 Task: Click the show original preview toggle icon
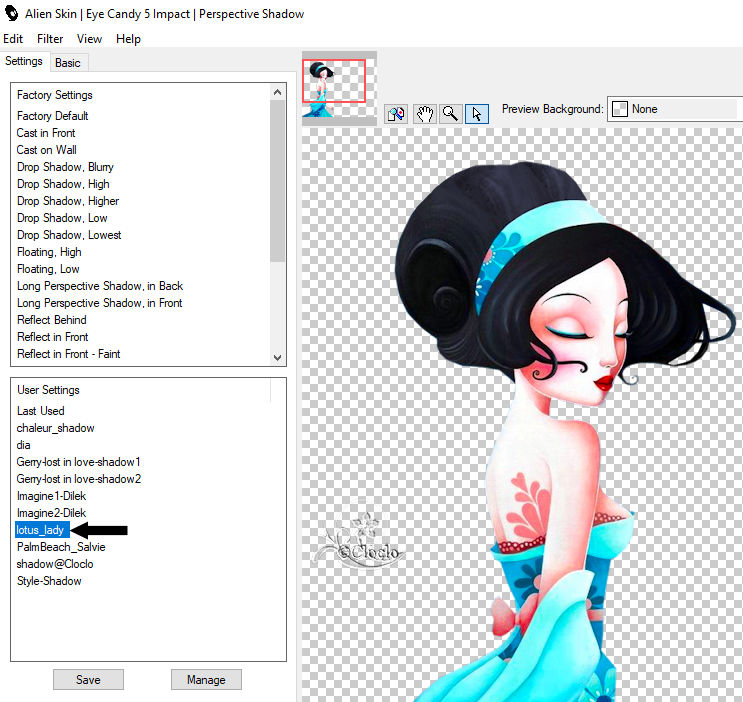396,114
